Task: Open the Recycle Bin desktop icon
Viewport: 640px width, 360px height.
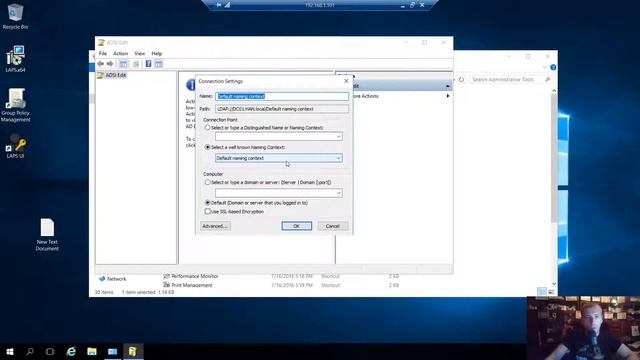Action: coord(15,17)
